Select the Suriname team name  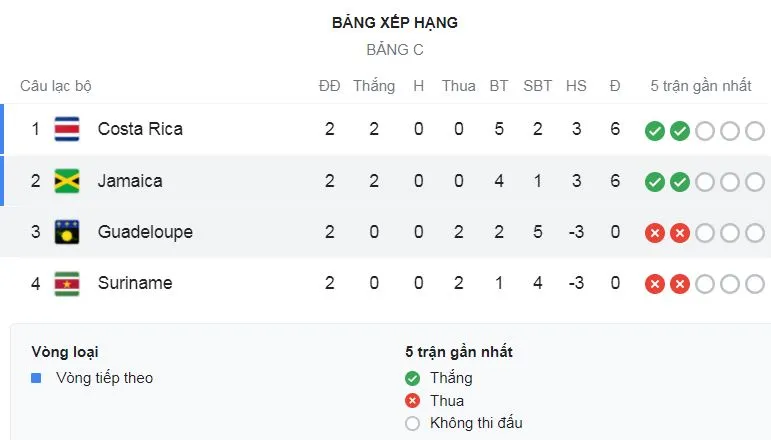click(135, 283)
